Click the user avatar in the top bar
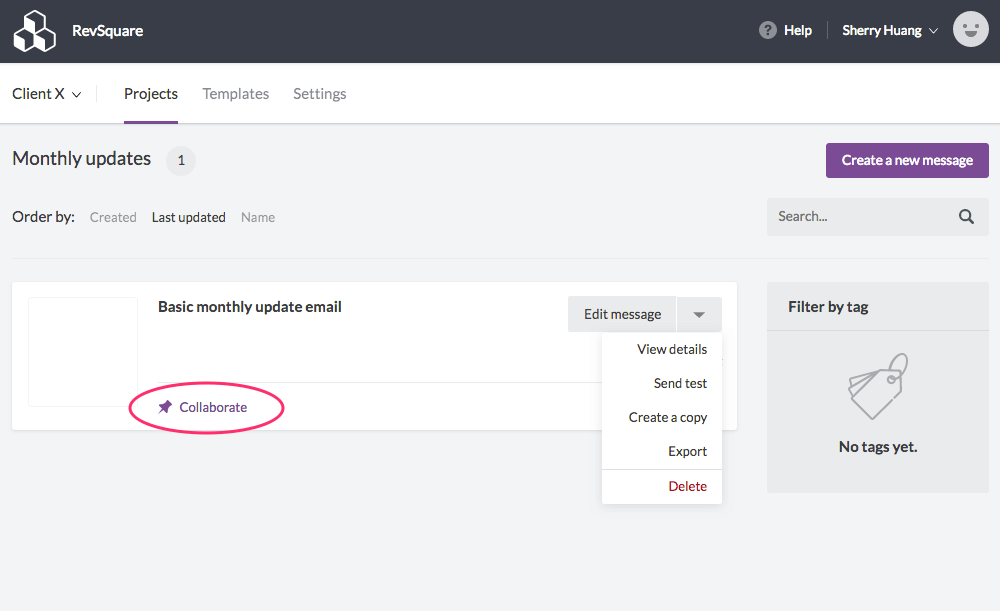Viewport: 1000px width, 611px height. (x=969, y=29)
